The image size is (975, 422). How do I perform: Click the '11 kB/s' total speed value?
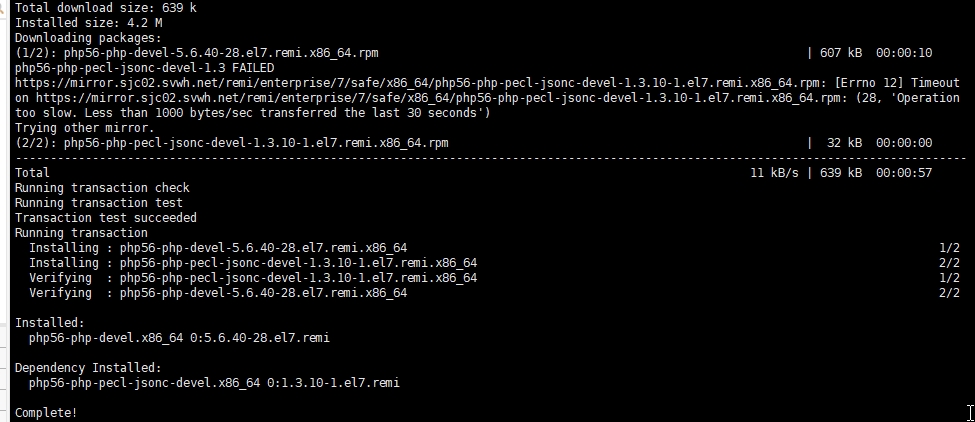click(774, 173)
